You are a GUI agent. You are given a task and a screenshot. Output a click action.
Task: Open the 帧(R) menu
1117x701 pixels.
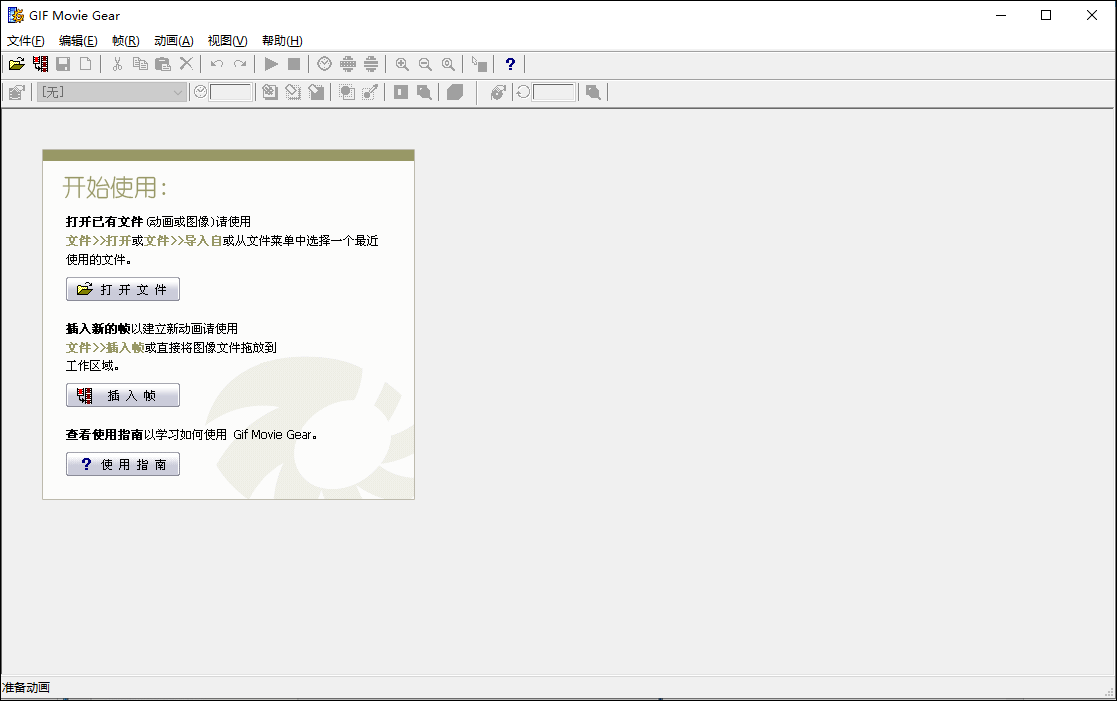tap(126, 41)
